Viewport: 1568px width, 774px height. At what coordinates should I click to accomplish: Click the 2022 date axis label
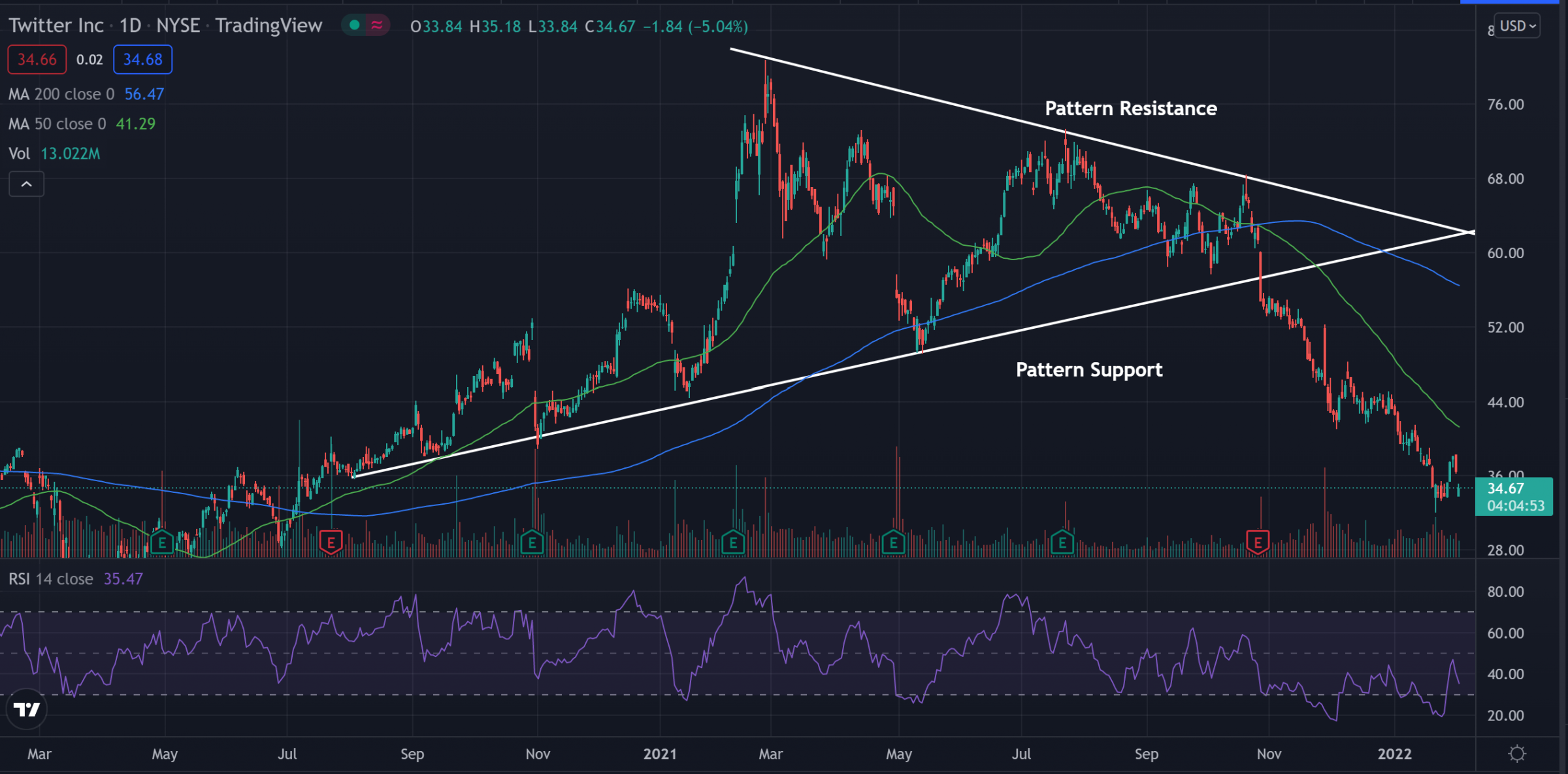pos(1394,754)
